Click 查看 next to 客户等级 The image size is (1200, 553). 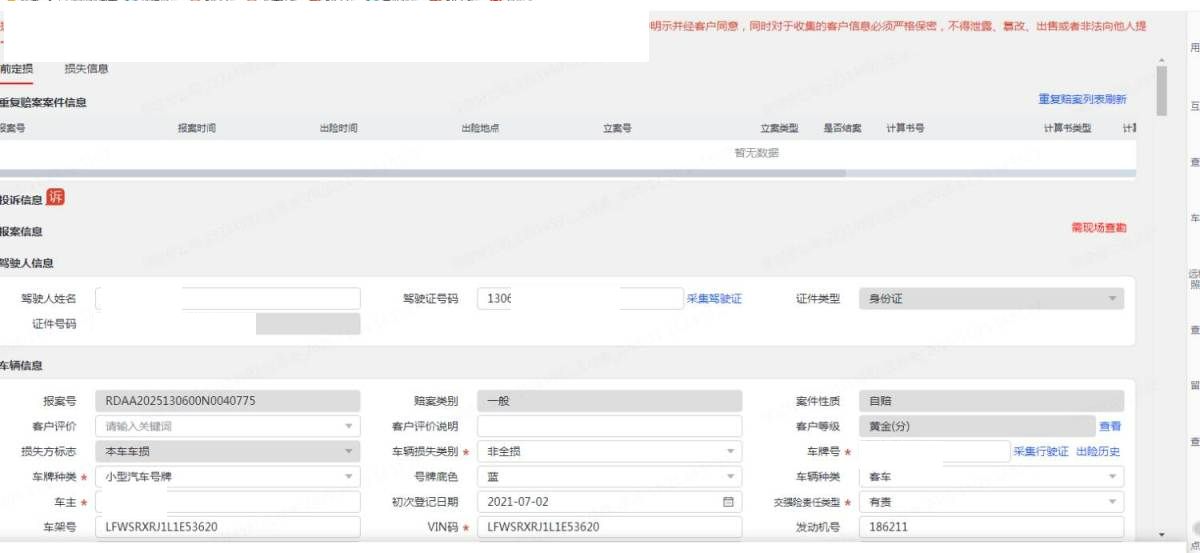[x=1110, y=426]
